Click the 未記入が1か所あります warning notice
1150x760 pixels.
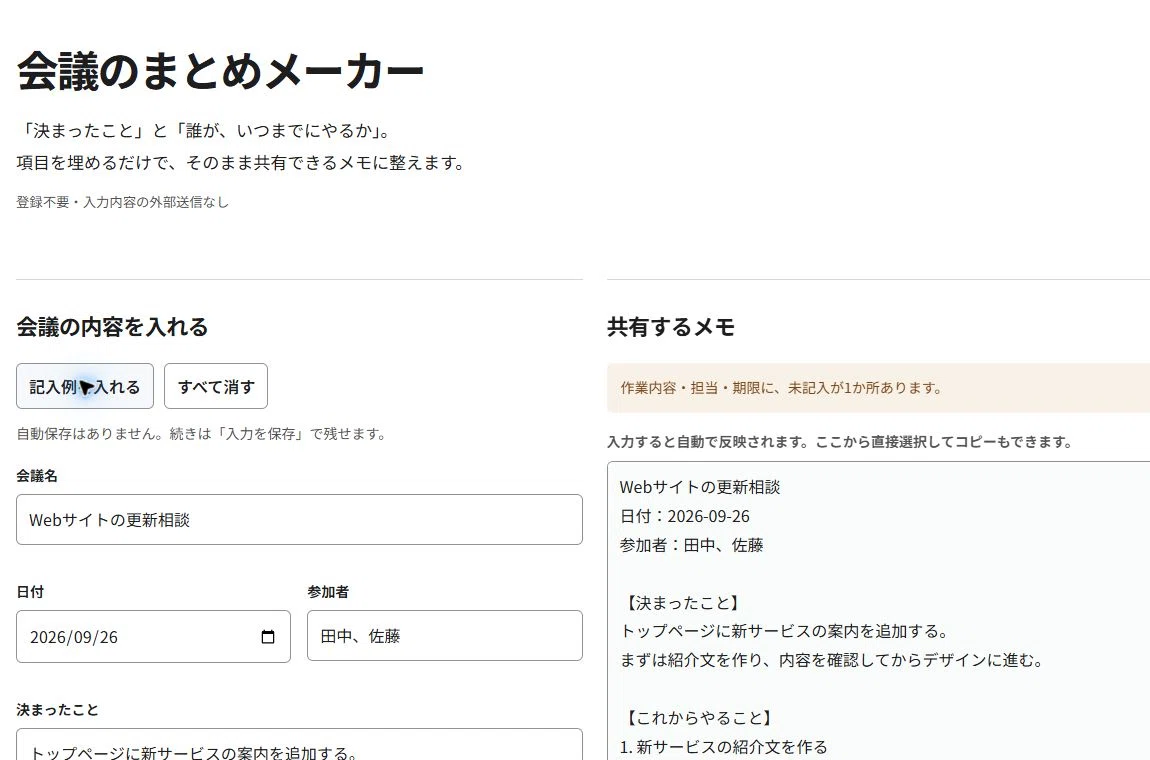coord(879,387)
